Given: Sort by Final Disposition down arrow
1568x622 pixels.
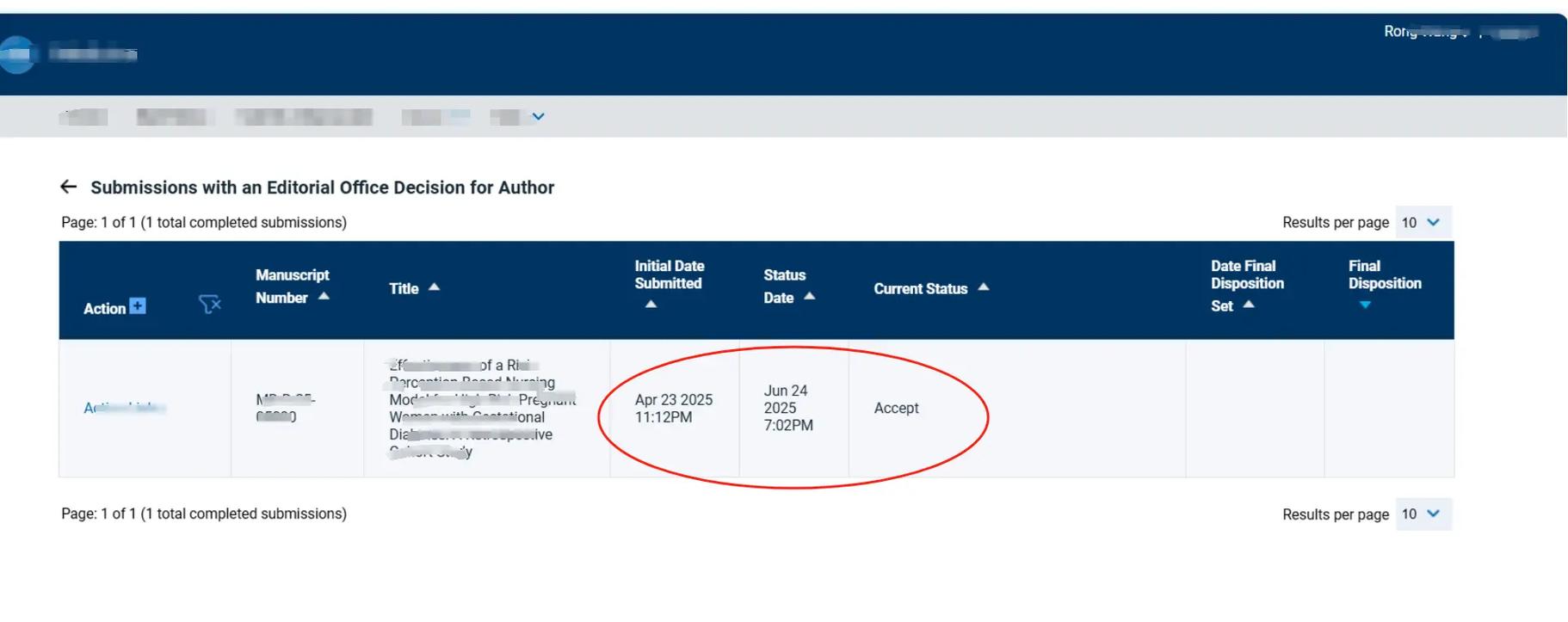Looking at the screenshot, I should (x=1365, y=305).
